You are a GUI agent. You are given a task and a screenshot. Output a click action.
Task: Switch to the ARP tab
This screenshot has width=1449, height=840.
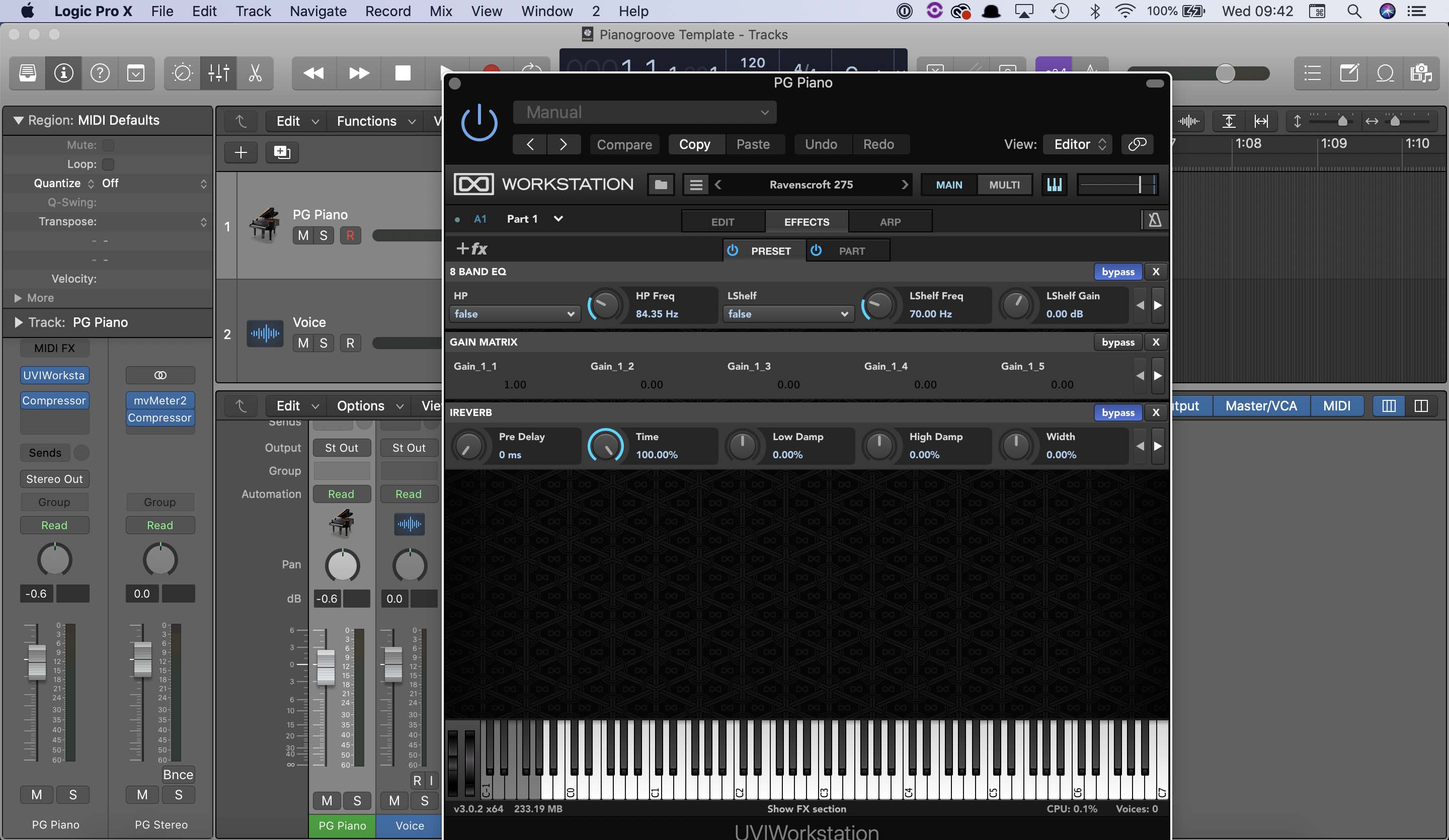[890, 222]
